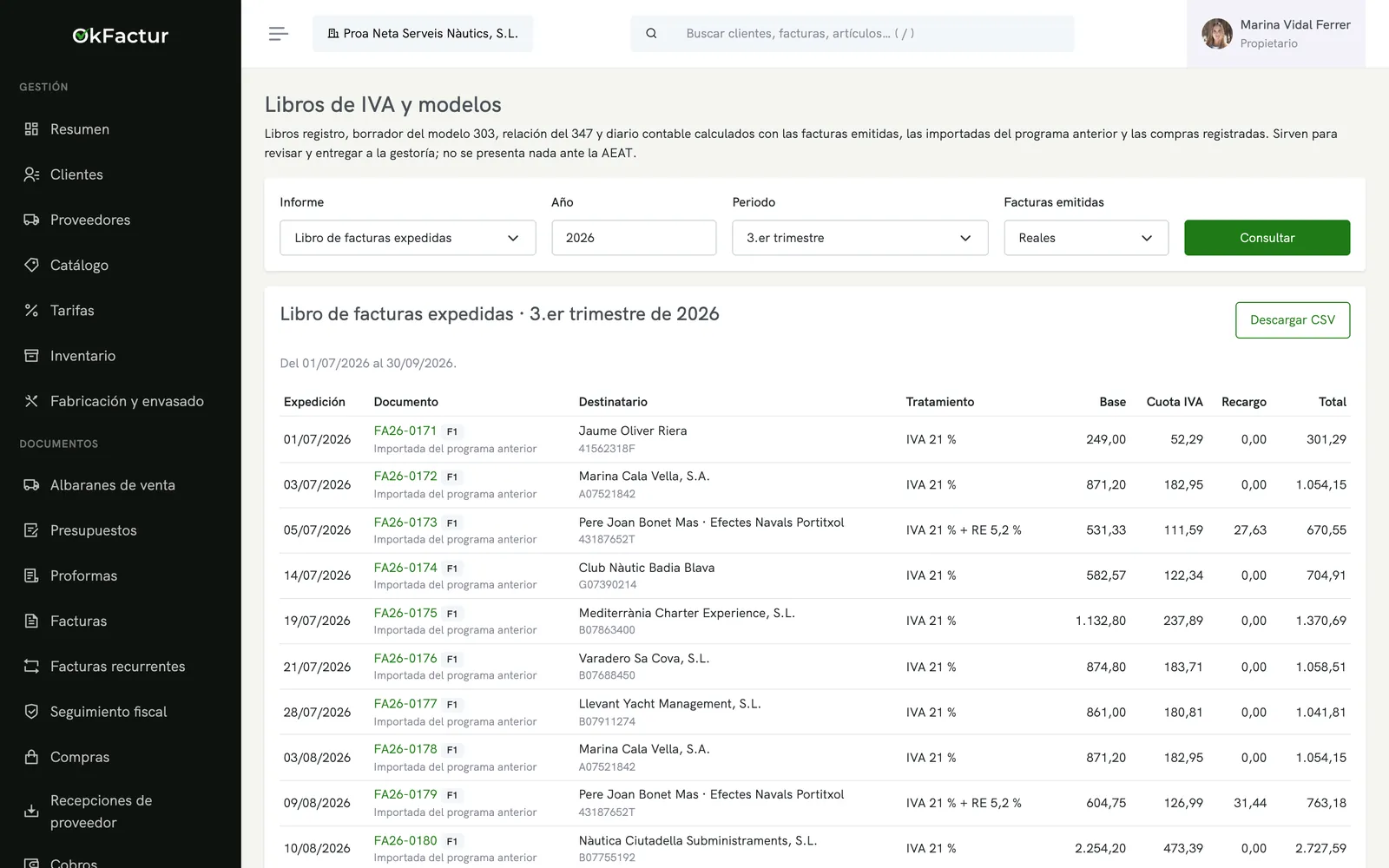Image resolution: width=1389 pixels, height=868 pixels.
Task: Select the total 2.727,59 cell
Action: [x=1320, y=848]
